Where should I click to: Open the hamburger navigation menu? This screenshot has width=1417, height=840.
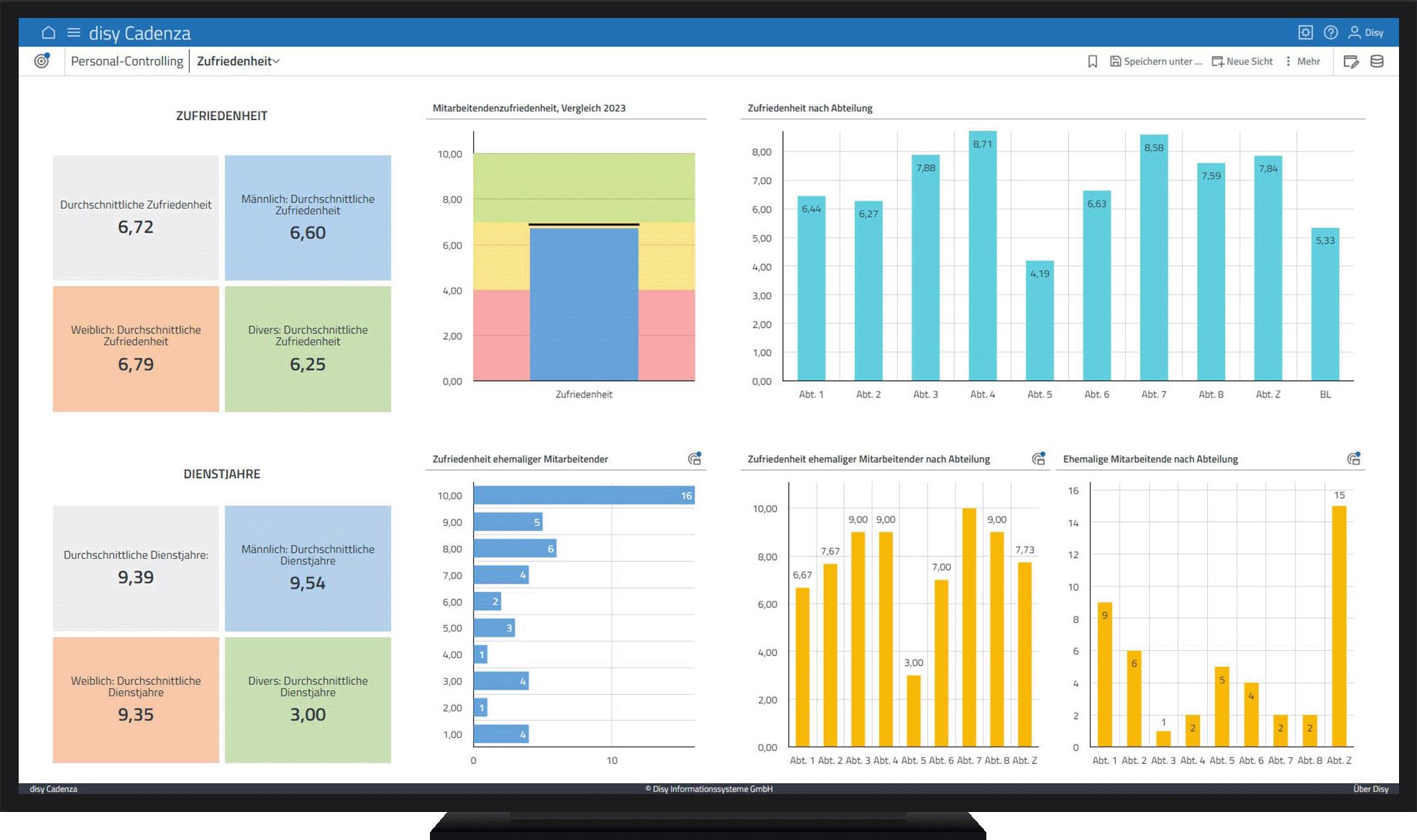(73, 32)
